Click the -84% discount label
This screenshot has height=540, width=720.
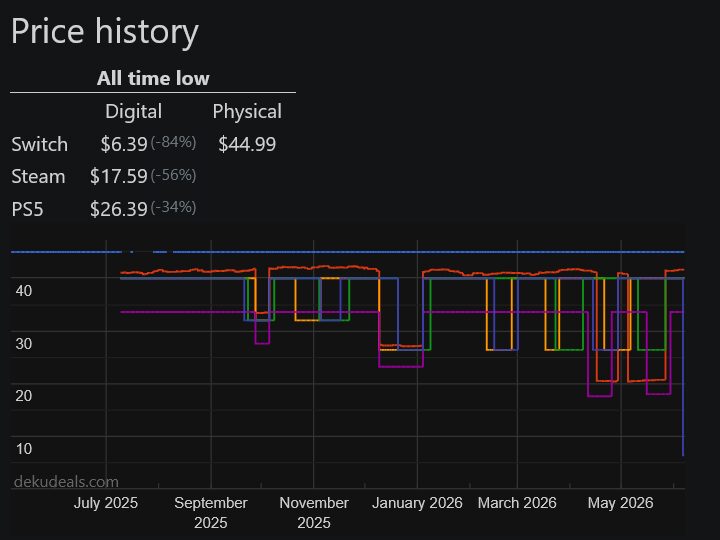[173, 143]
